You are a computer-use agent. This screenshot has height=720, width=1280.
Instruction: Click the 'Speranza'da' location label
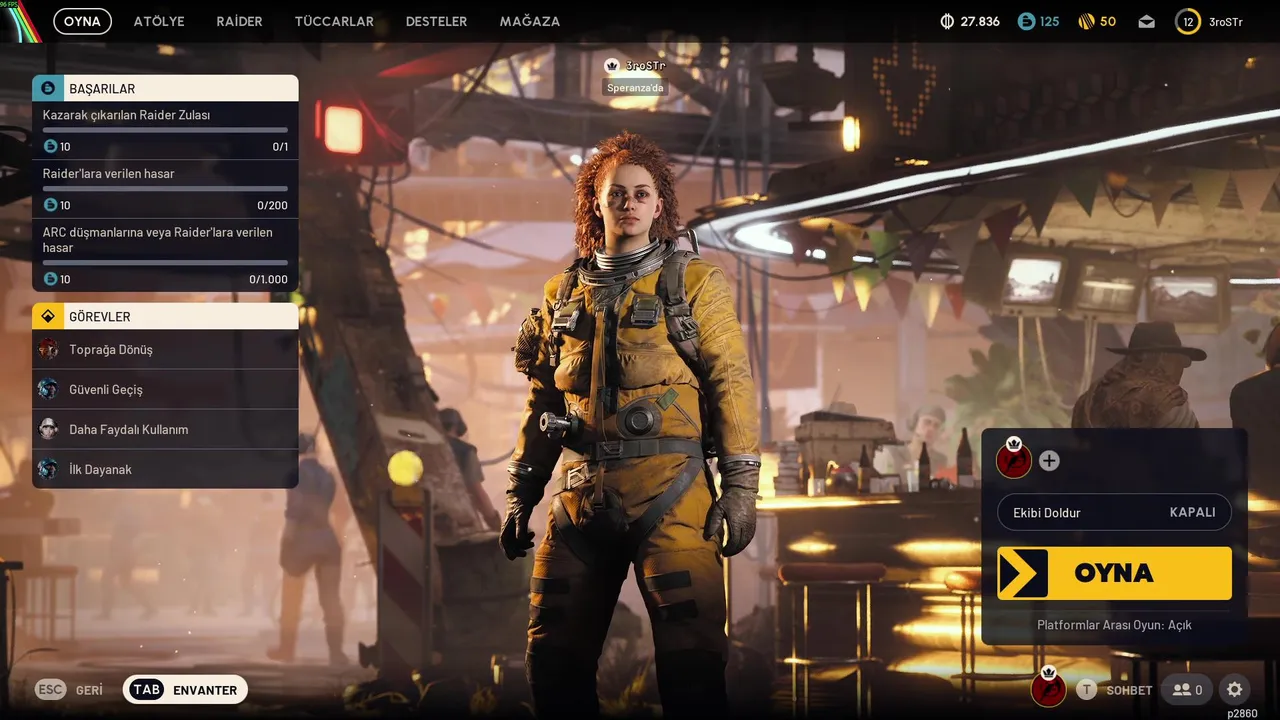(x=635, y=88)
